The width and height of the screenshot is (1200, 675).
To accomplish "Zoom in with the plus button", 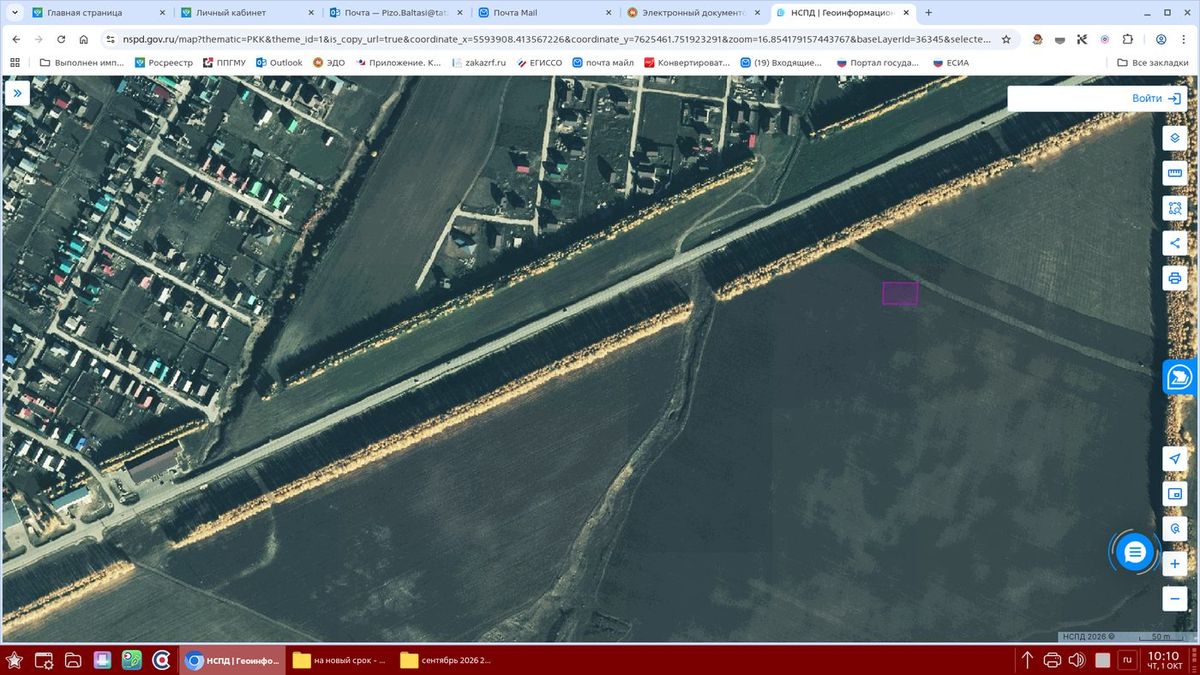I will pos(1175,564).
